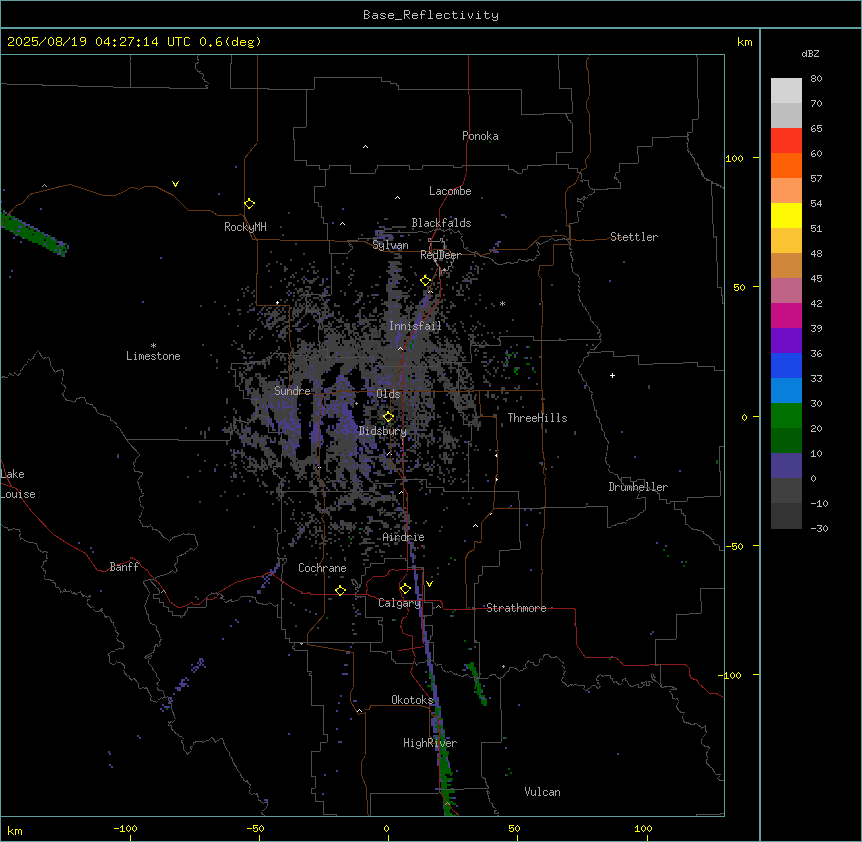The width and height of the screenshot is (862, 842).
Task: Click the Innisfail label
Action: 415,326
